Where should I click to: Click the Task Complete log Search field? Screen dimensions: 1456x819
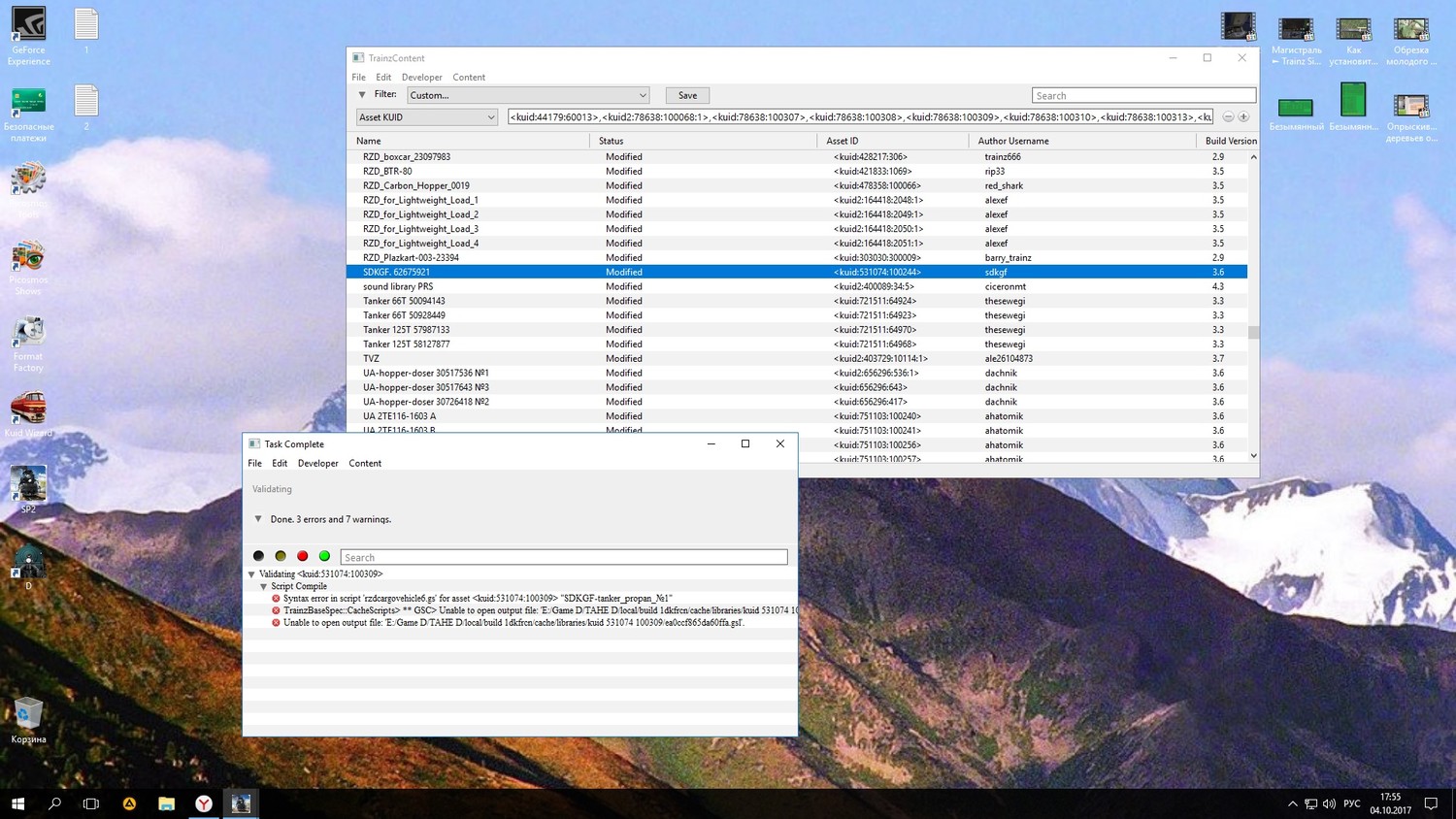pos(564,557)
